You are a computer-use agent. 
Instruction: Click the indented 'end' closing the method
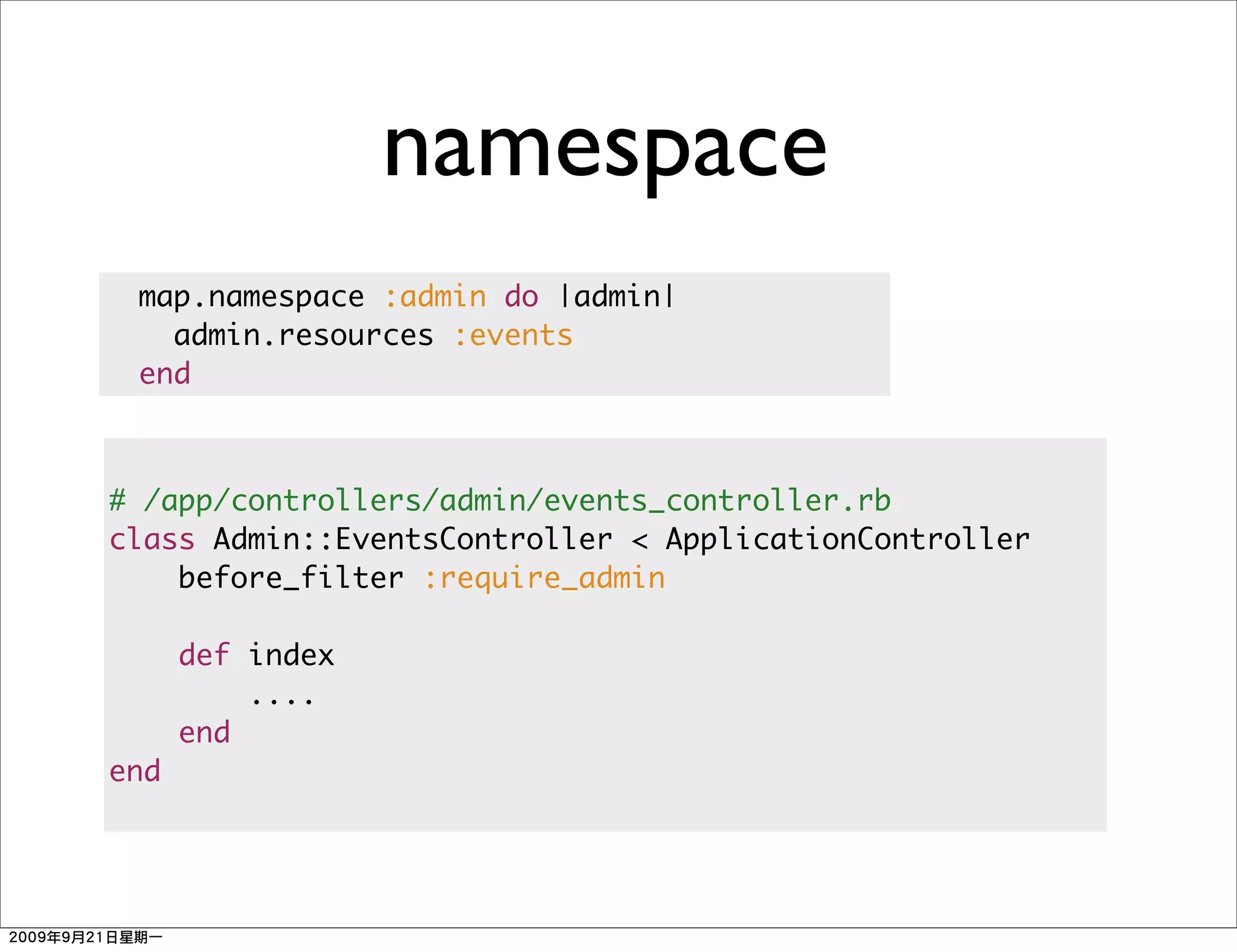tap(204, 733)
